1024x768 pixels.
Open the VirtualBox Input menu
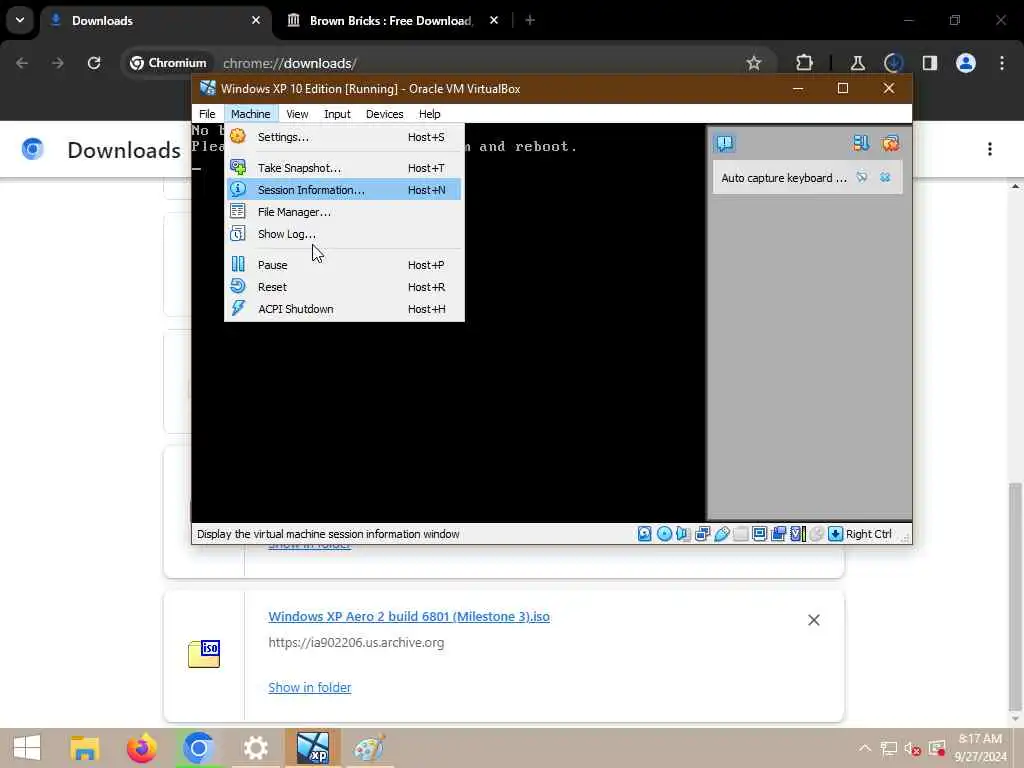coord(337,114)
